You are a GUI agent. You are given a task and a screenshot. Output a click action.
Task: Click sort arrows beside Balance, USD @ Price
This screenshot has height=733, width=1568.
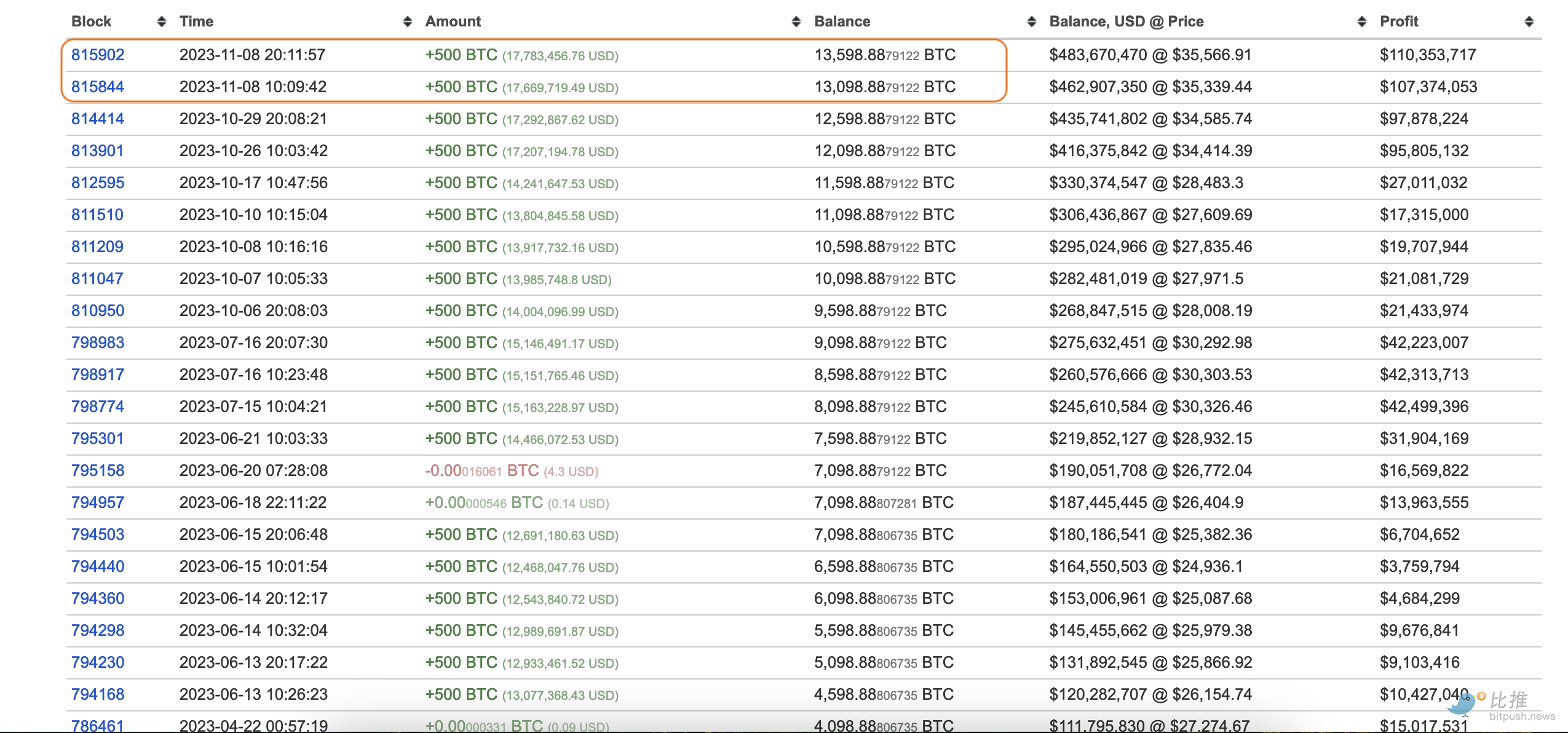[1361, 22]
